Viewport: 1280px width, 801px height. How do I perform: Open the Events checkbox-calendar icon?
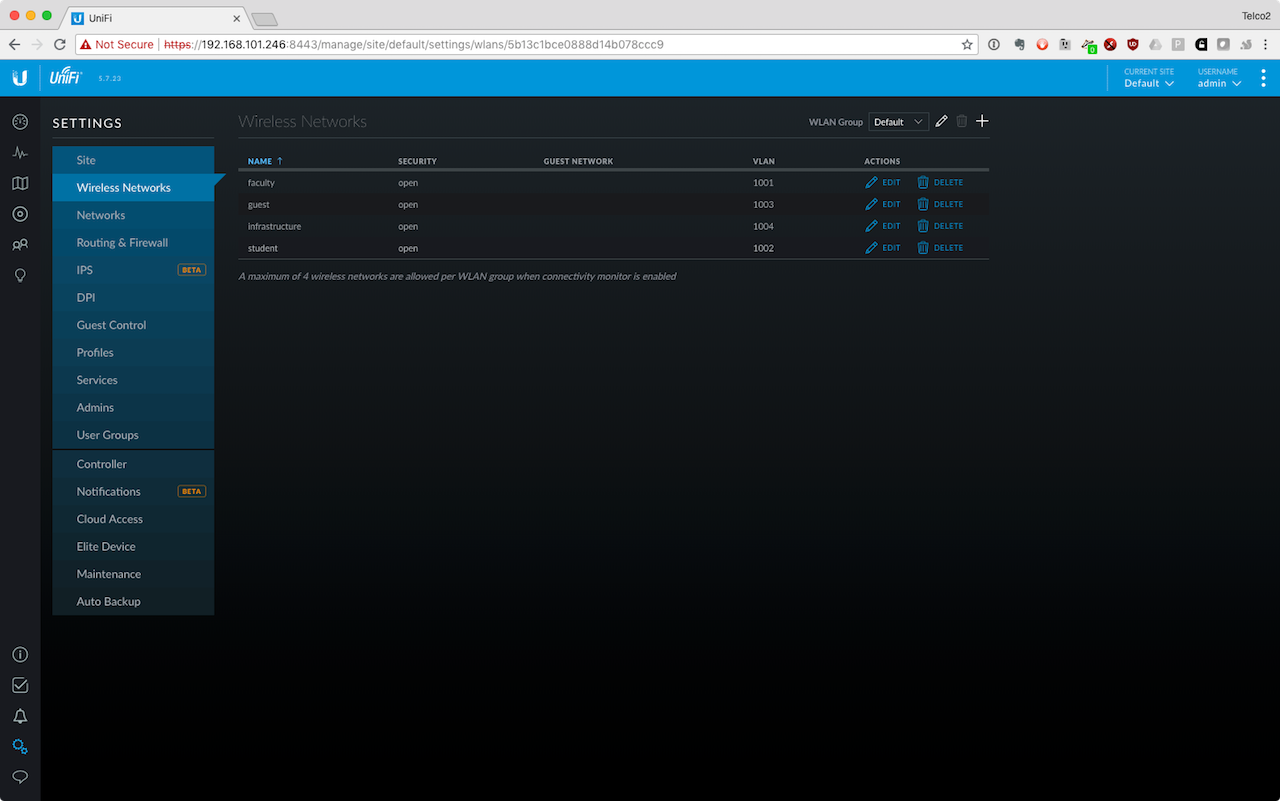pyautogui.click(x=20, y=685)
